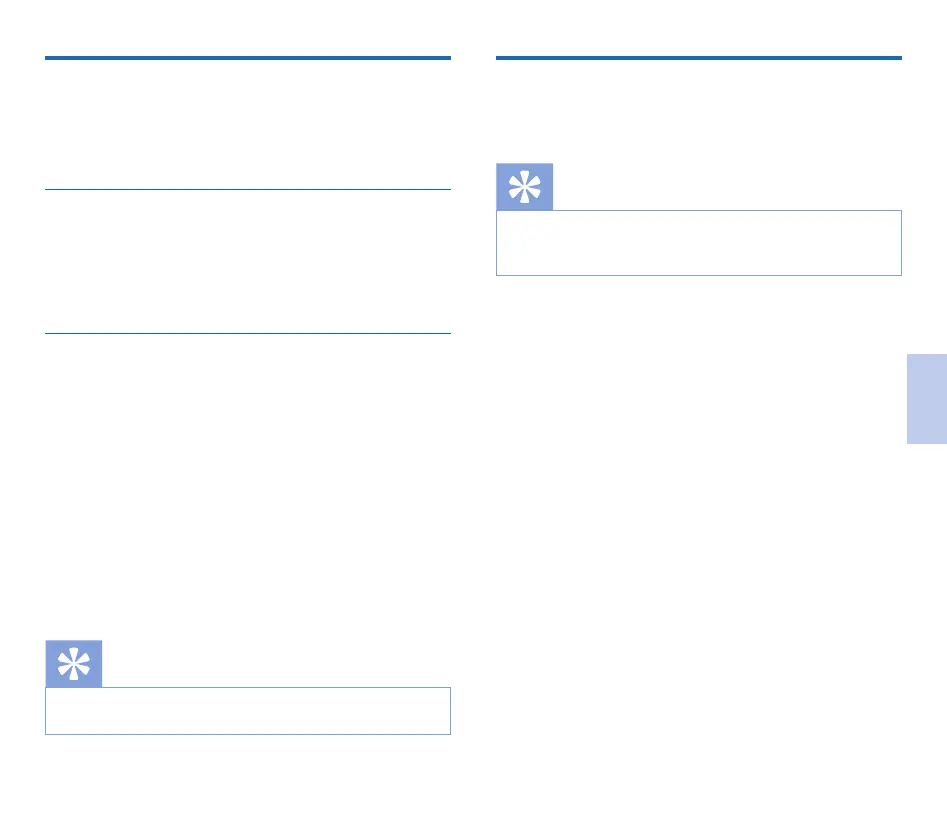Click the bottom border of left note box
947x839 pixels.
[248, 734]
